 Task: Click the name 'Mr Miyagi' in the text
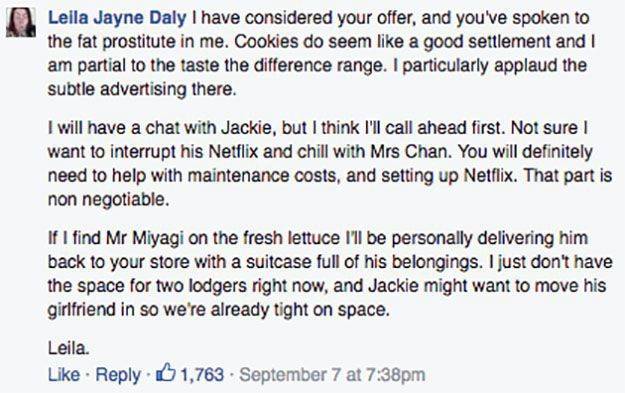click(145, 239)
